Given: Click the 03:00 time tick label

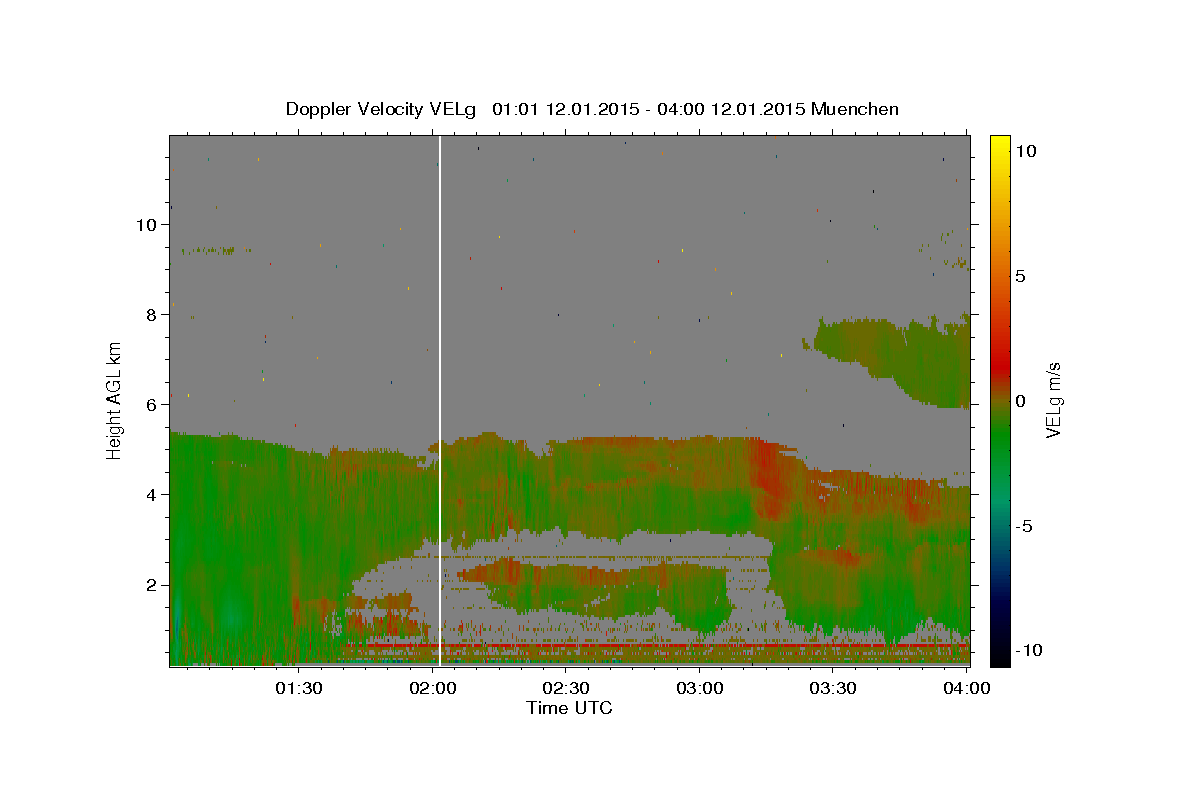Looking at the screenshot, I should click(x=699, y=688).
